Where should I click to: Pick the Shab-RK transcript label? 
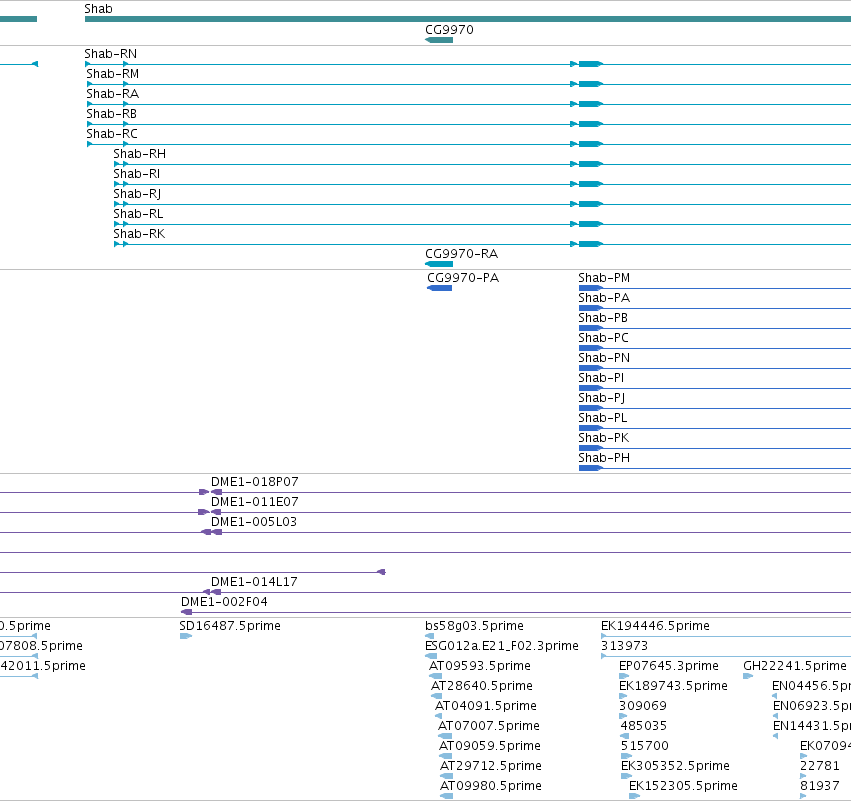tap(139, 234)
